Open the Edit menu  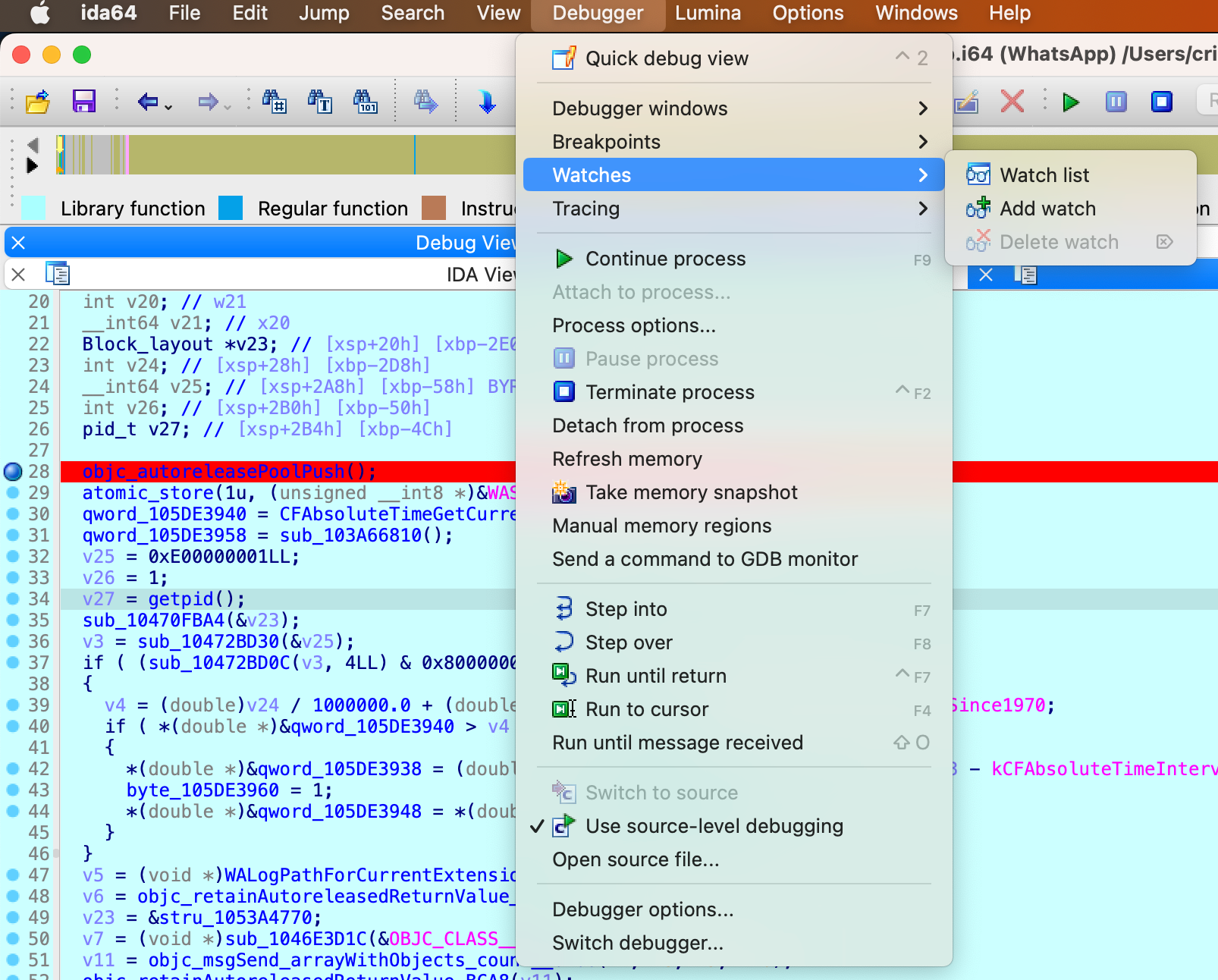[250, 13]
